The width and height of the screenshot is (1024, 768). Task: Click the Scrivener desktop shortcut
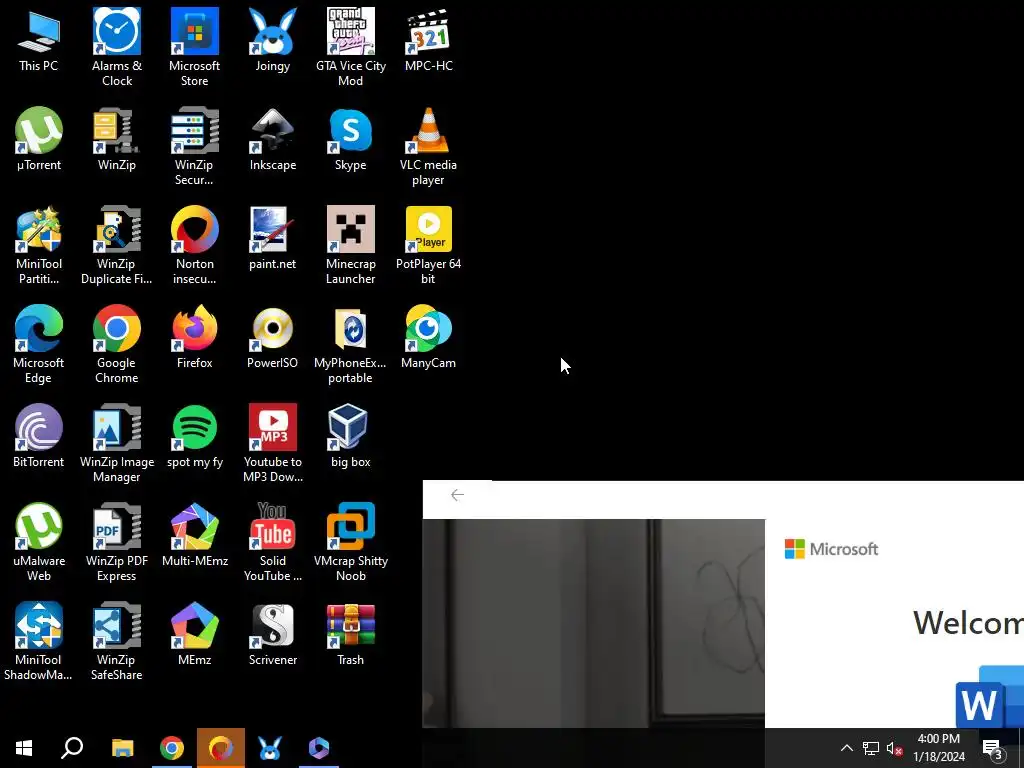click(272, 634)
